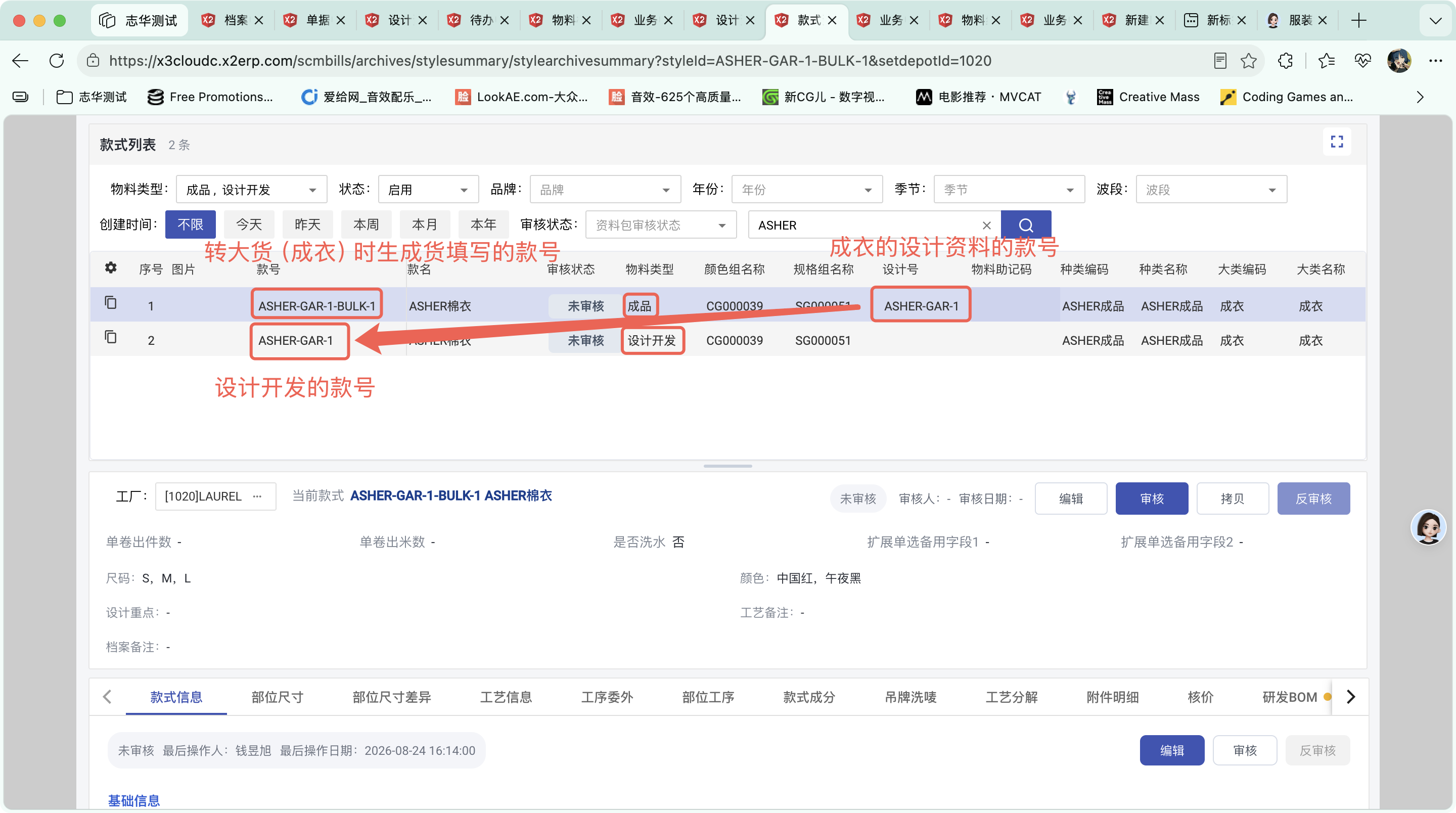The width and height of the screenshot is (1456, 813).
Task: Open the bookmarks overflow chevron
Action: coord(1421,97)
